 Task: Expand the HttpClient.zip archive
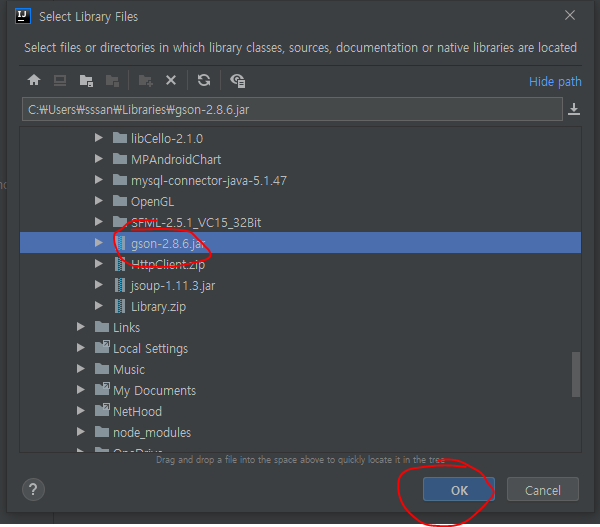[99, 264]
